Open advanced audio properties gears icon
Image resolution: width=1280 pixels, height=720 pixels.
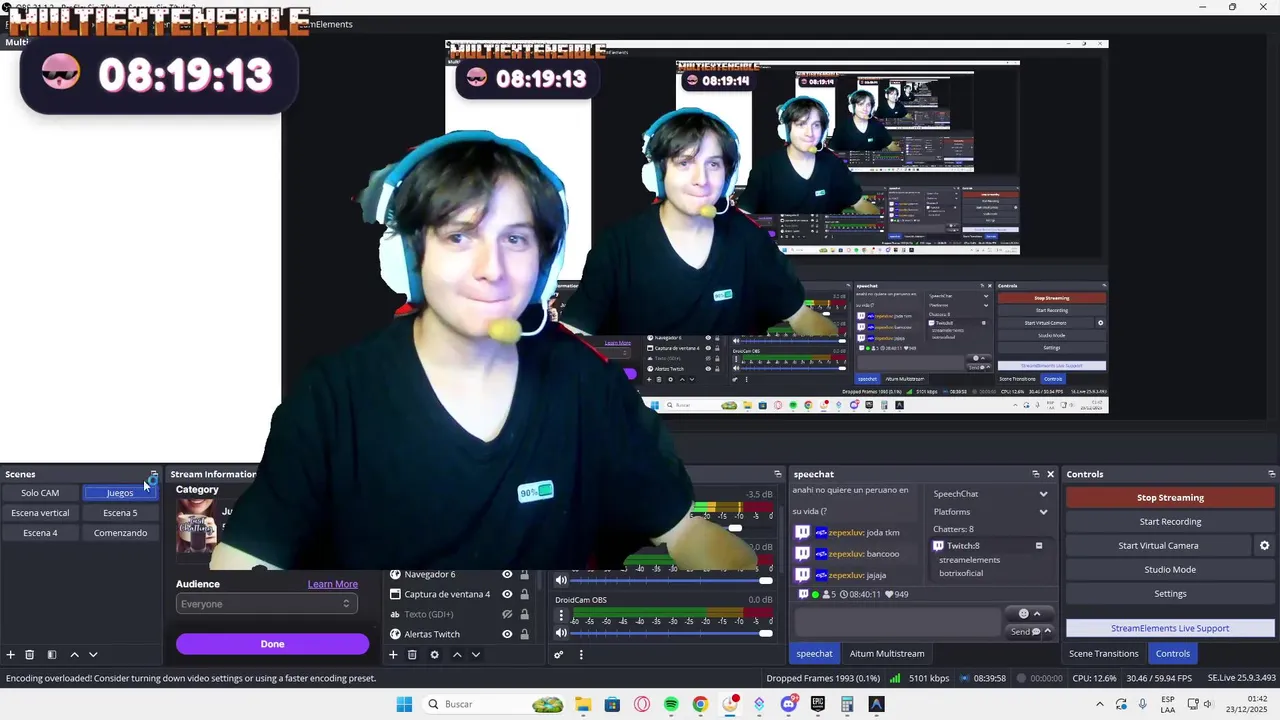[559, 655]
